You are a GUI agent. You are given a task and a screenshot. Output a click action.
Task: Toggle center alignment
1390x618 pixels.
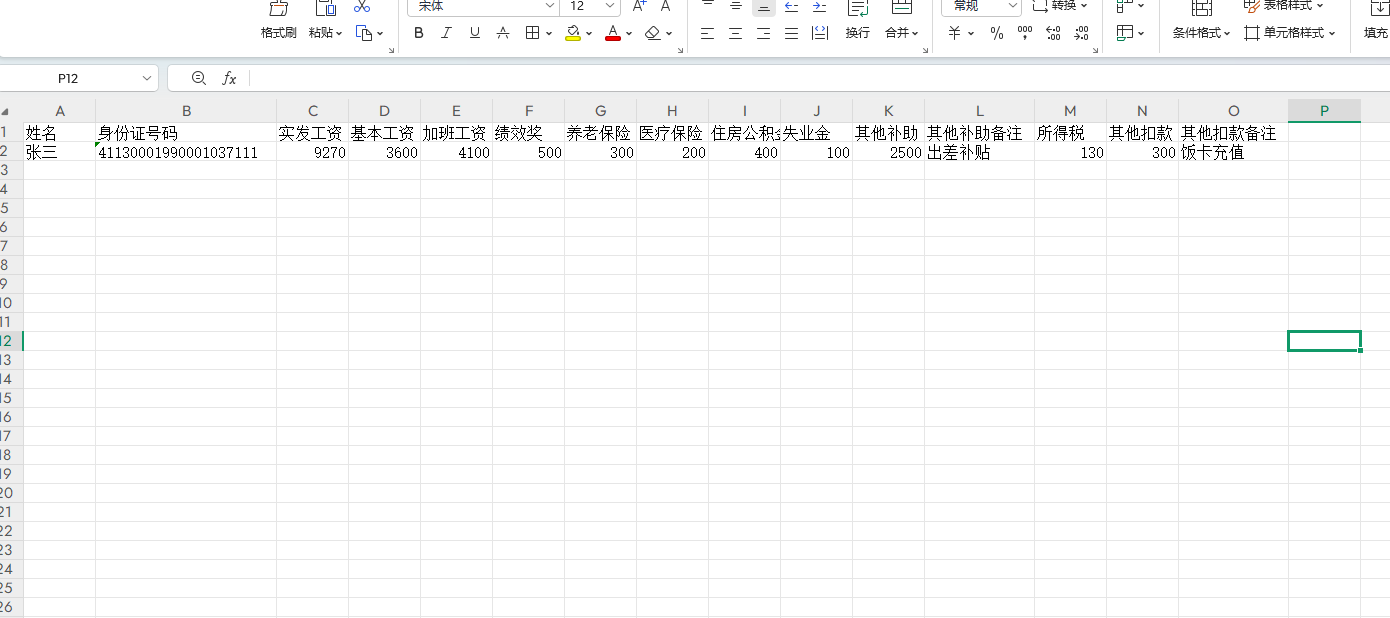click(735, 32)
